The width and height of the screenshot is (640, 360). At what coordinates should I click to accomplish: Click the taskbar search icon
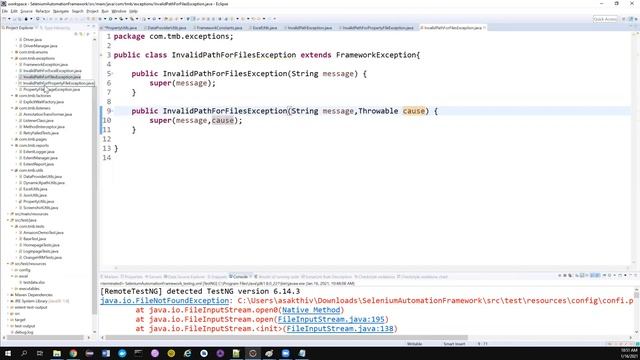[24, 353]
